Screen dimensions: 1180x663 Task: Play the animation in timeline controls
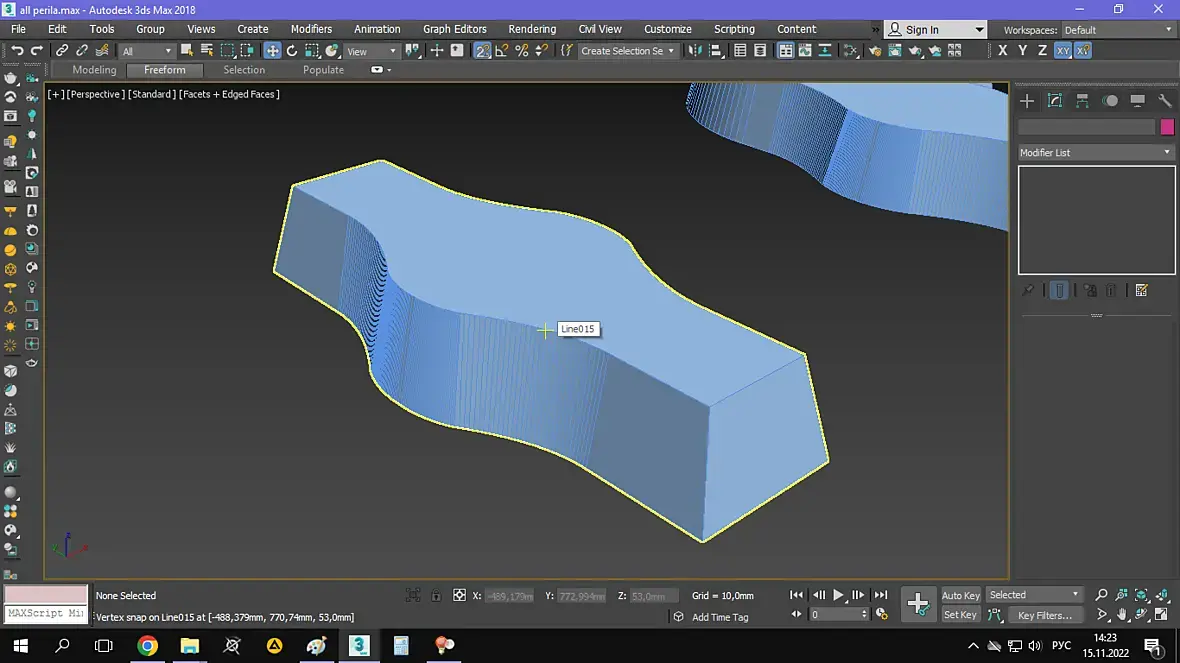tap(838, 595)
